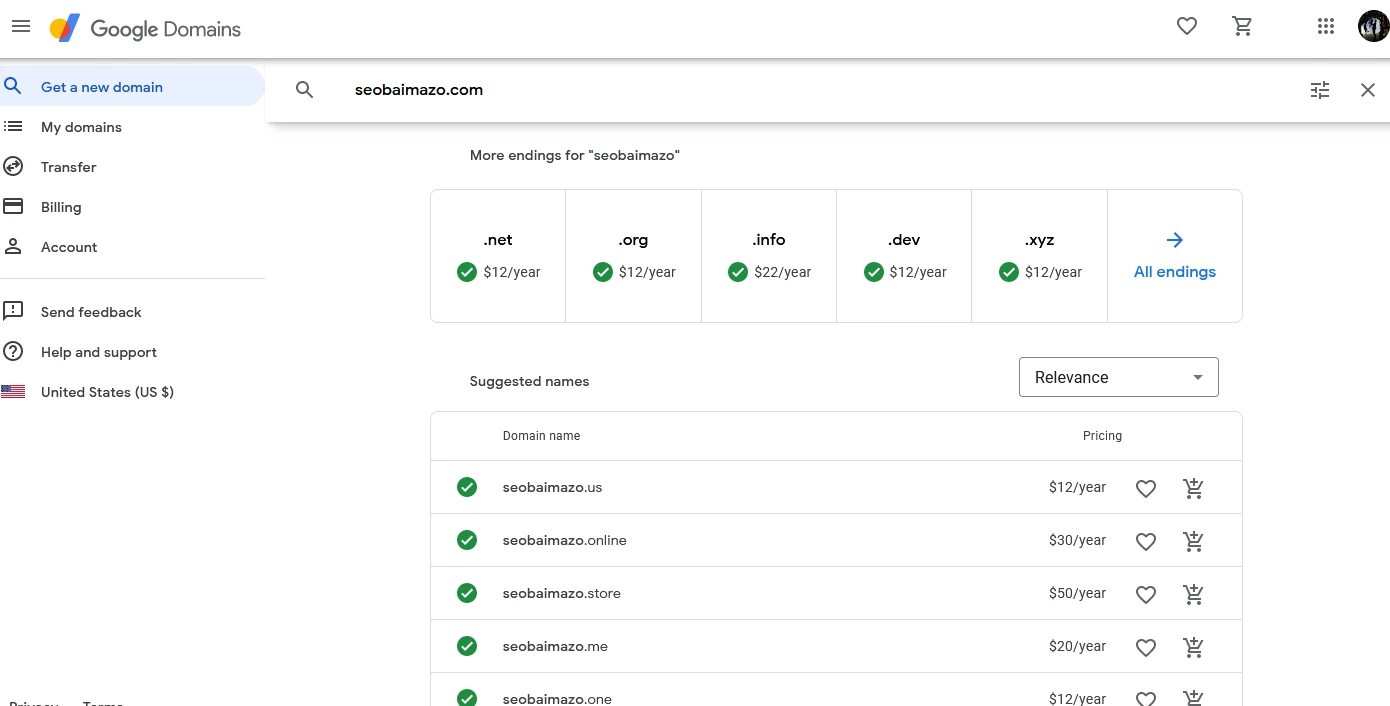Open the shopping cart in header
1390x706 pixels.
pos(1243,27)
